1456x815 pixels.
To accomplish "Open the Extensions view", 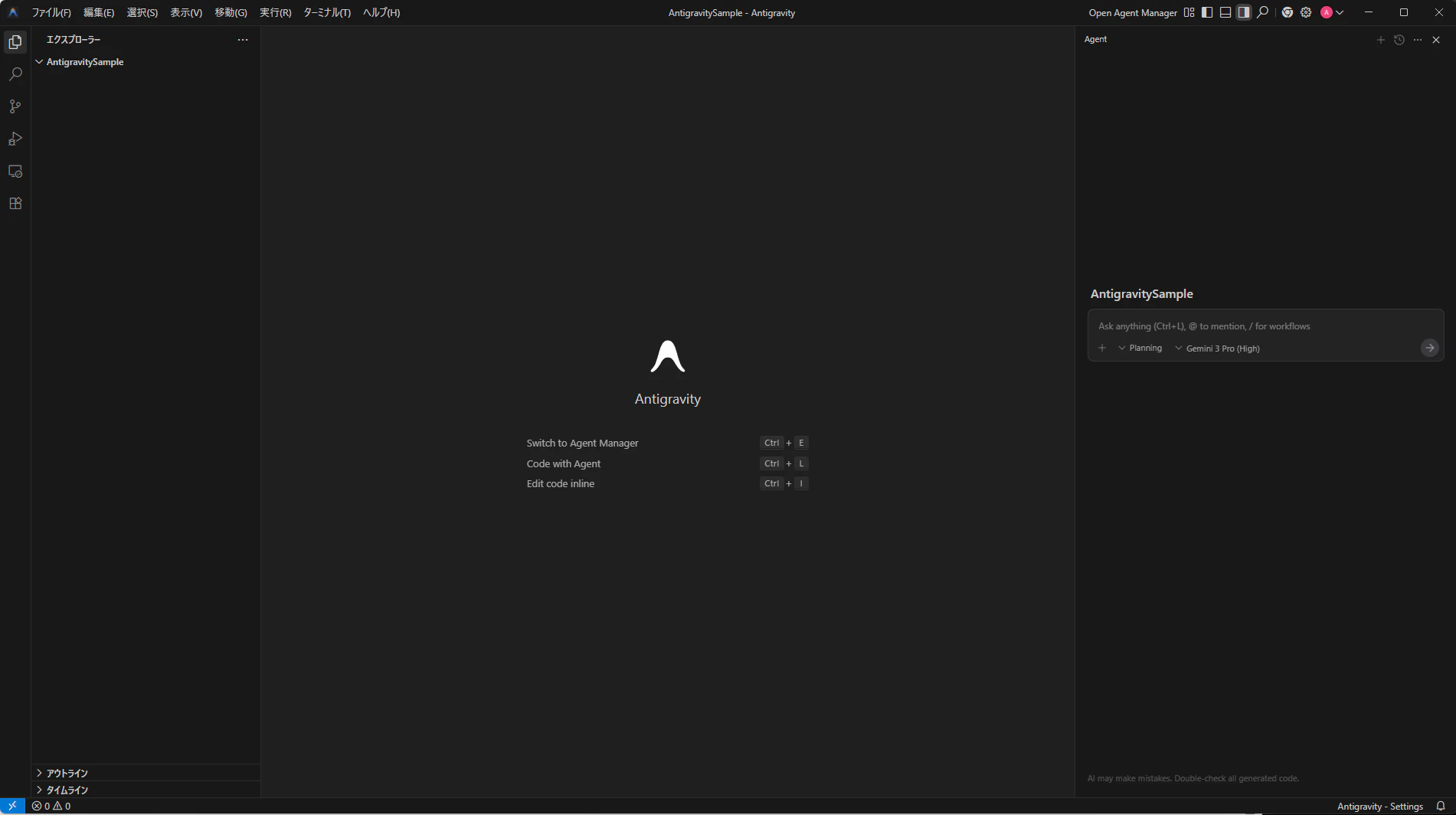I will point(15,203).
